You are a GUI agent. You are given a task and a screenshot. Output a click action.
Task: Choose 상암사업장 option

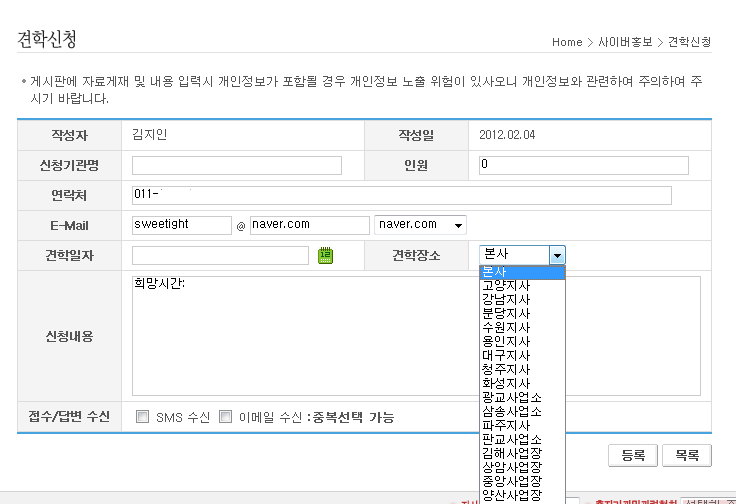(522, 468)
